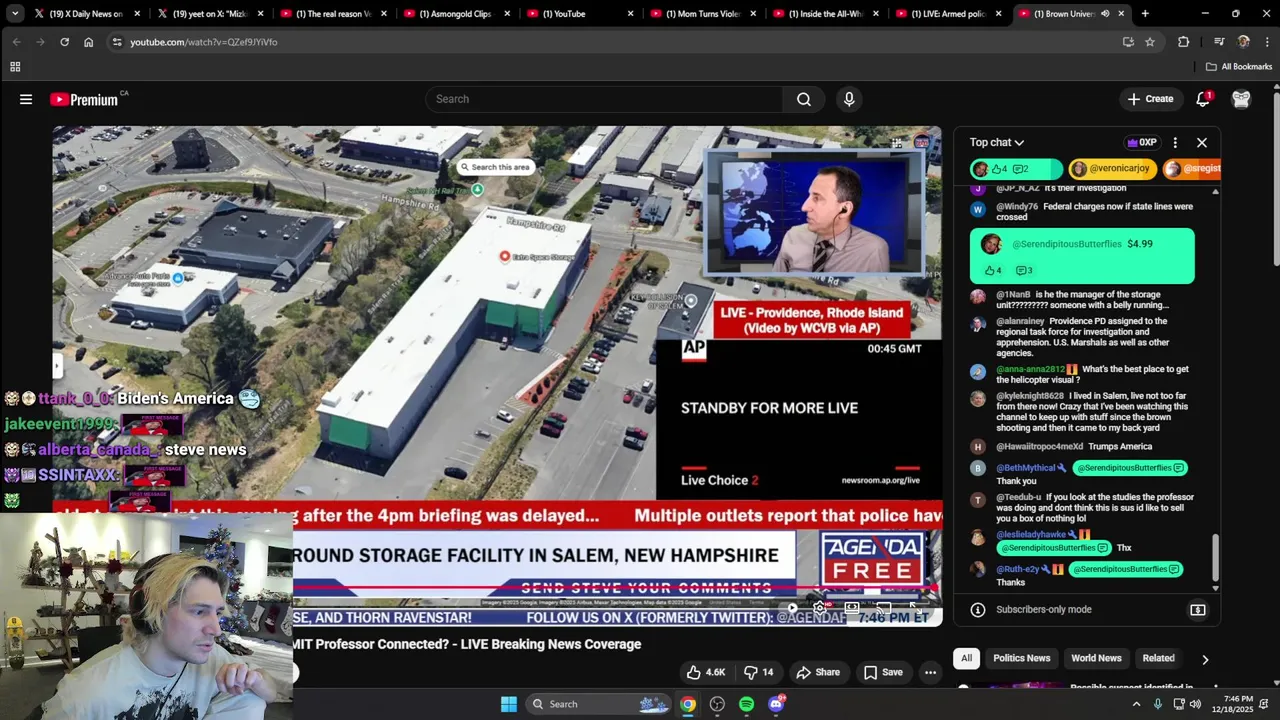
Task: Open the tab search dropdown arrow
Action: 15,14
